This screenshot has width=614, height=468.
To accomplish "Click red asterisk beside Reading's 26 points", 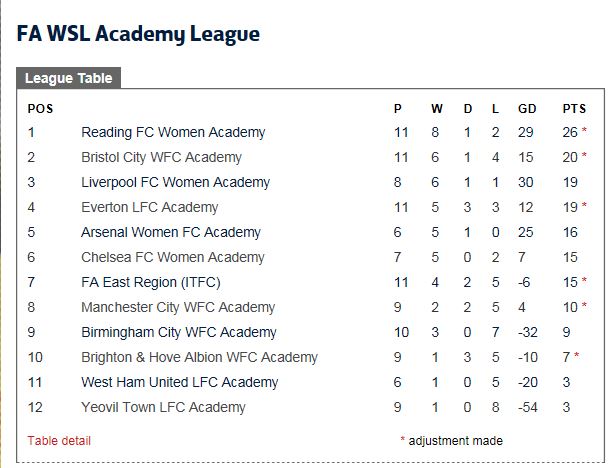I will (584, 130).
